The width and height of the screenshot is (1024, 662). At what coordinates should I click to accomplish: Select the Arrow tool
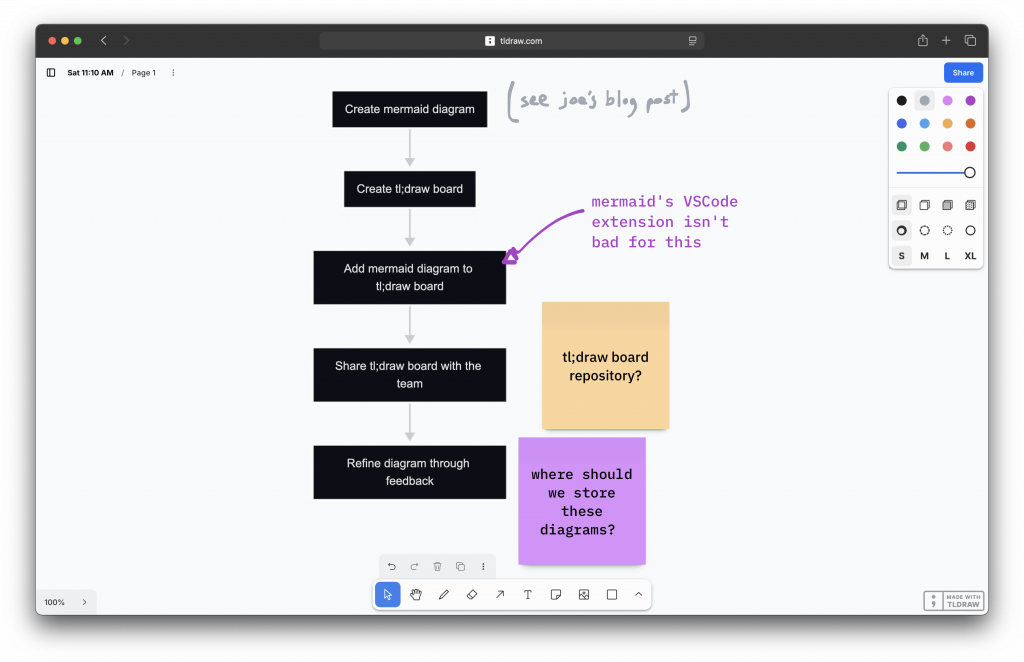point(500,595)
